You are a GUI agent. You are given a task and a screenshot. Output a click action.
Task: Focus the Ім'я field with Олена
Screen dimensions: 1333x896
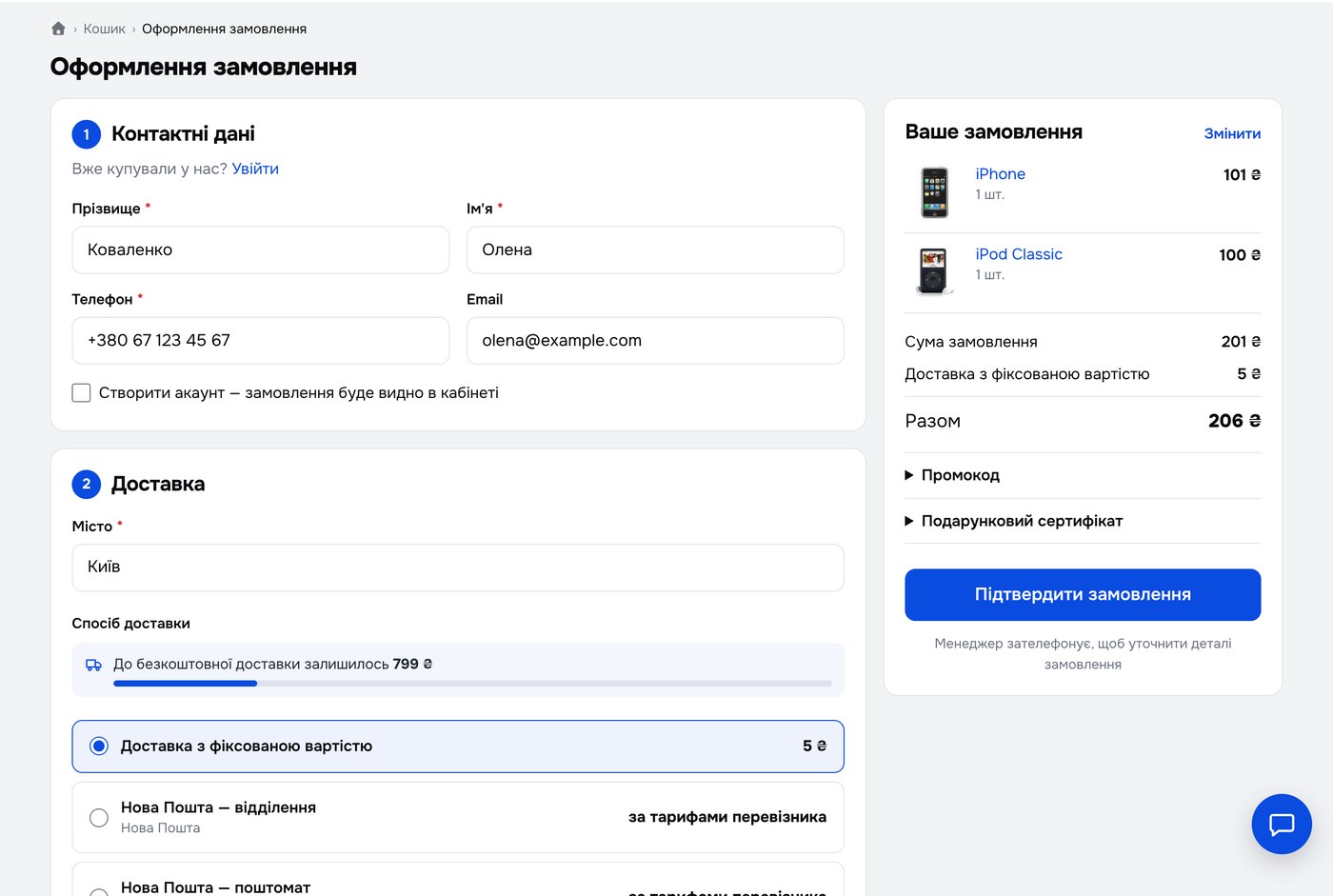pyautogui.click(x=655, y=249)
